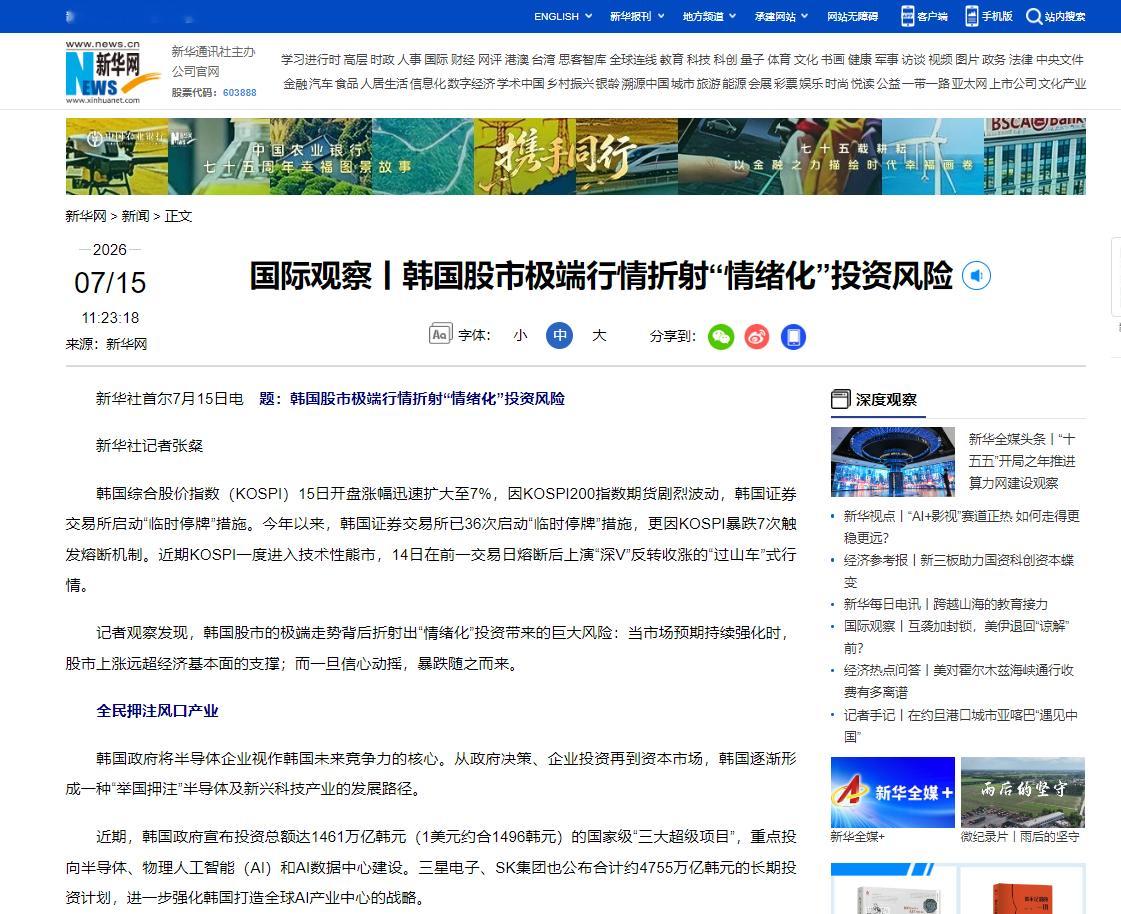Screen dimensions: 1121x914
Task: Click stock code 603888 link
Action: point(239,92)
